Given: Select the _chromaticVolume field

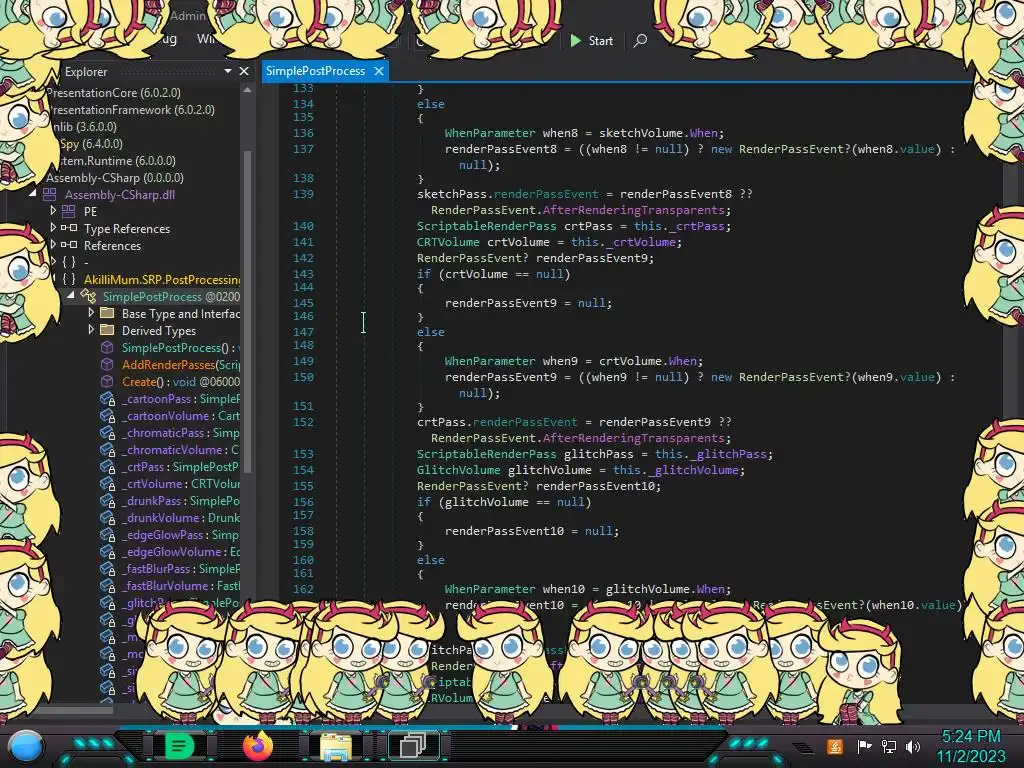Looking at the screenshot, I should pos(180,450).
